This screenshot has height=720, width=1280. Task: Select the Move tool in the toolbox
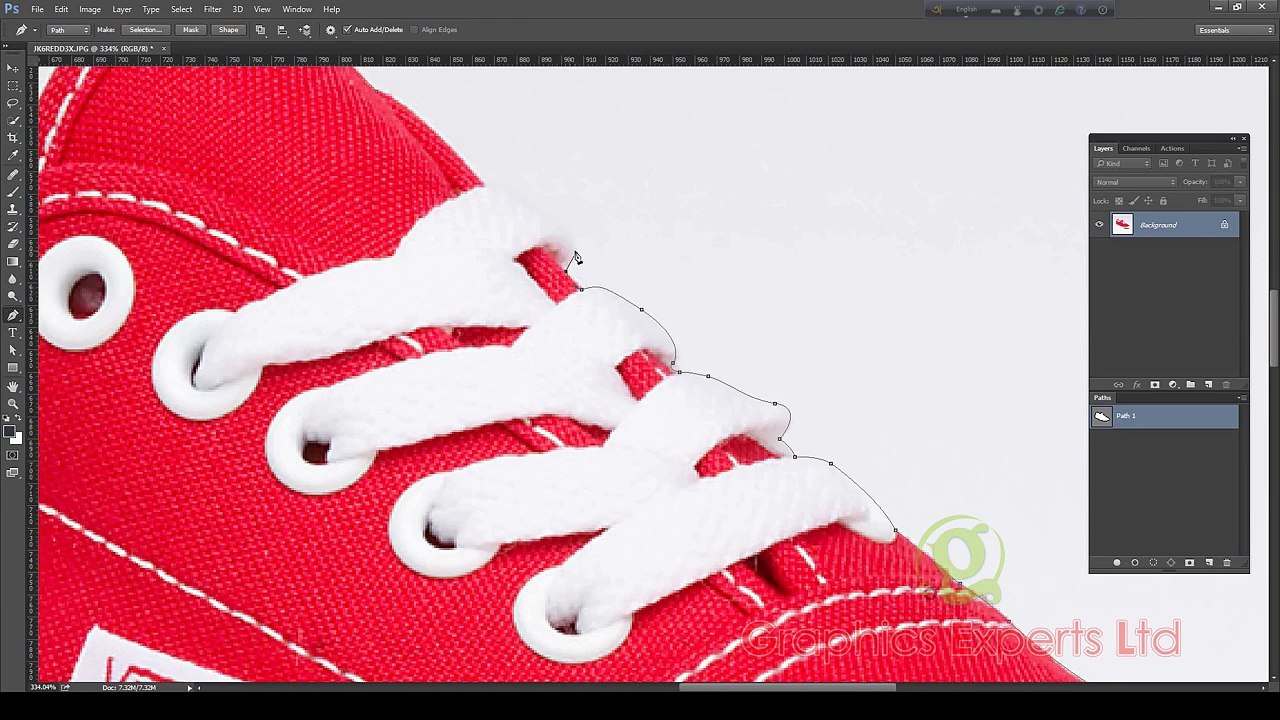[x=13, y=67]
